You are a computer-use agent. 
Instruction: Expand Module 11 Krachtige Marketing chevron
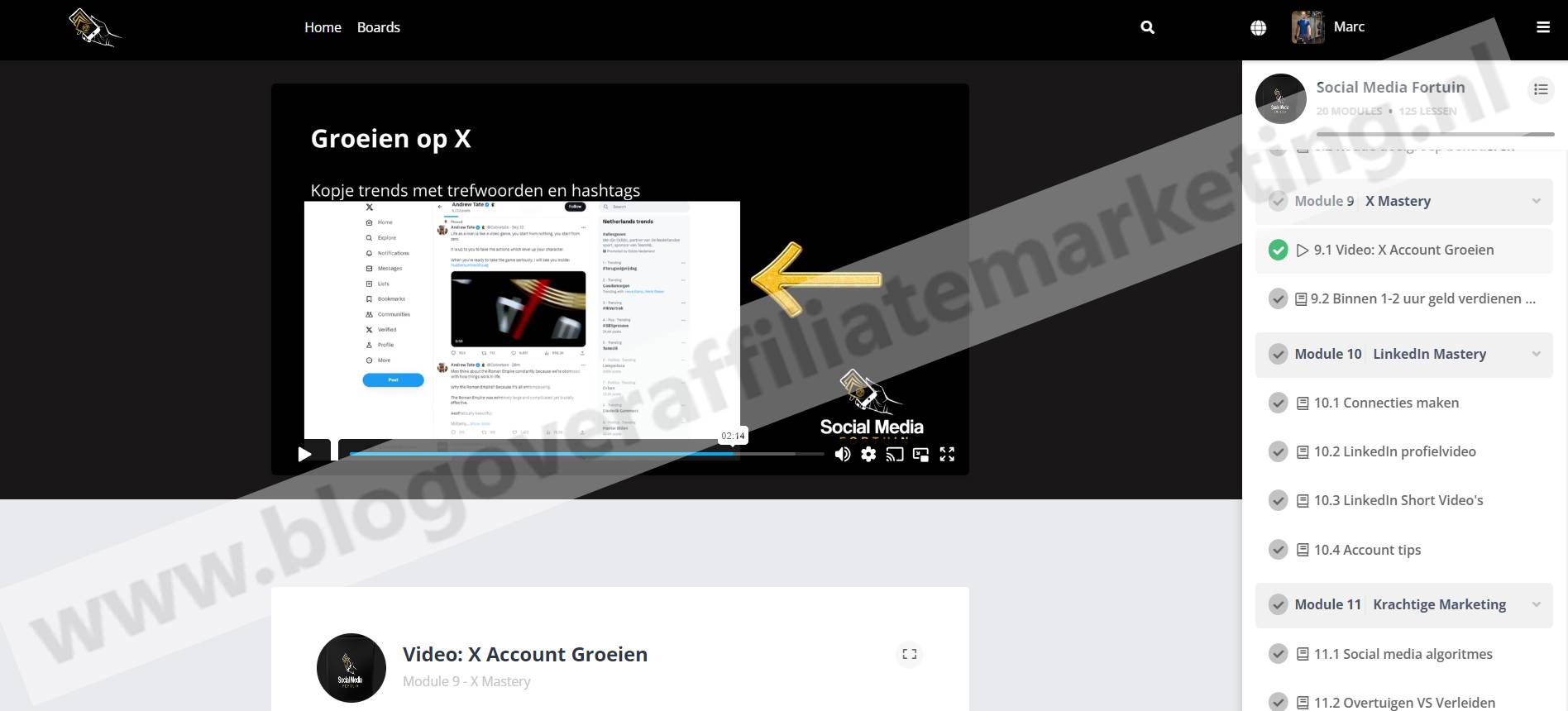[x=1536, y=604]
